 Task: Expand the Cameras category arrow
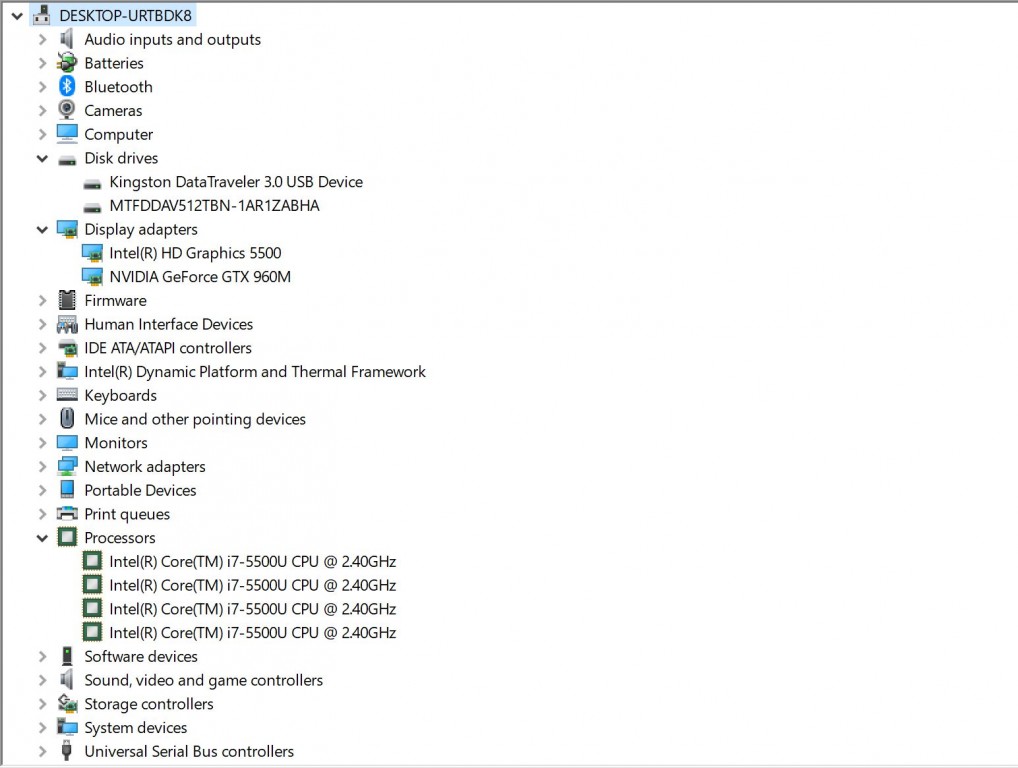(x=42, y=111)
